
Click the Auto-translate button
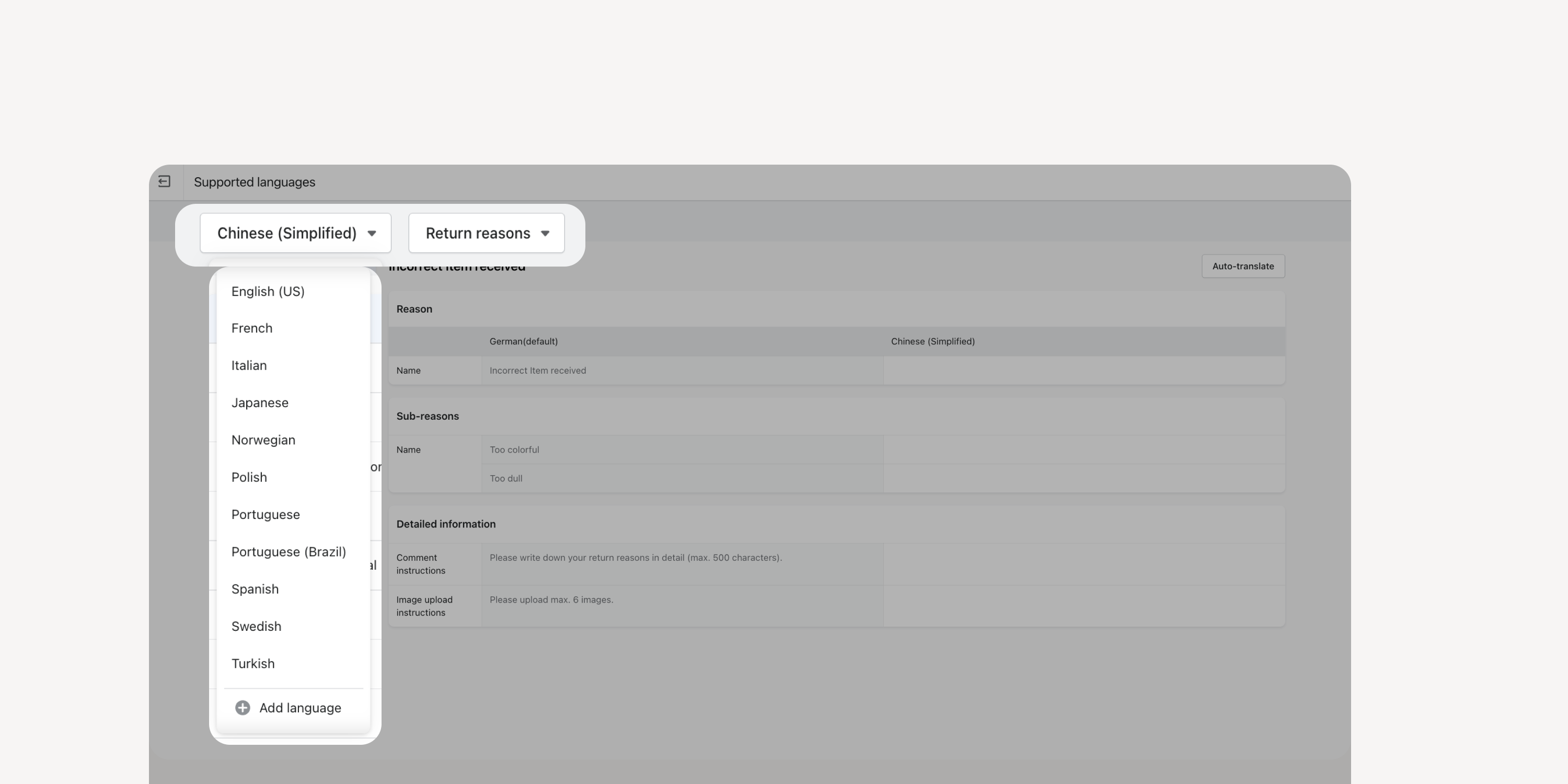[1243, 266]
